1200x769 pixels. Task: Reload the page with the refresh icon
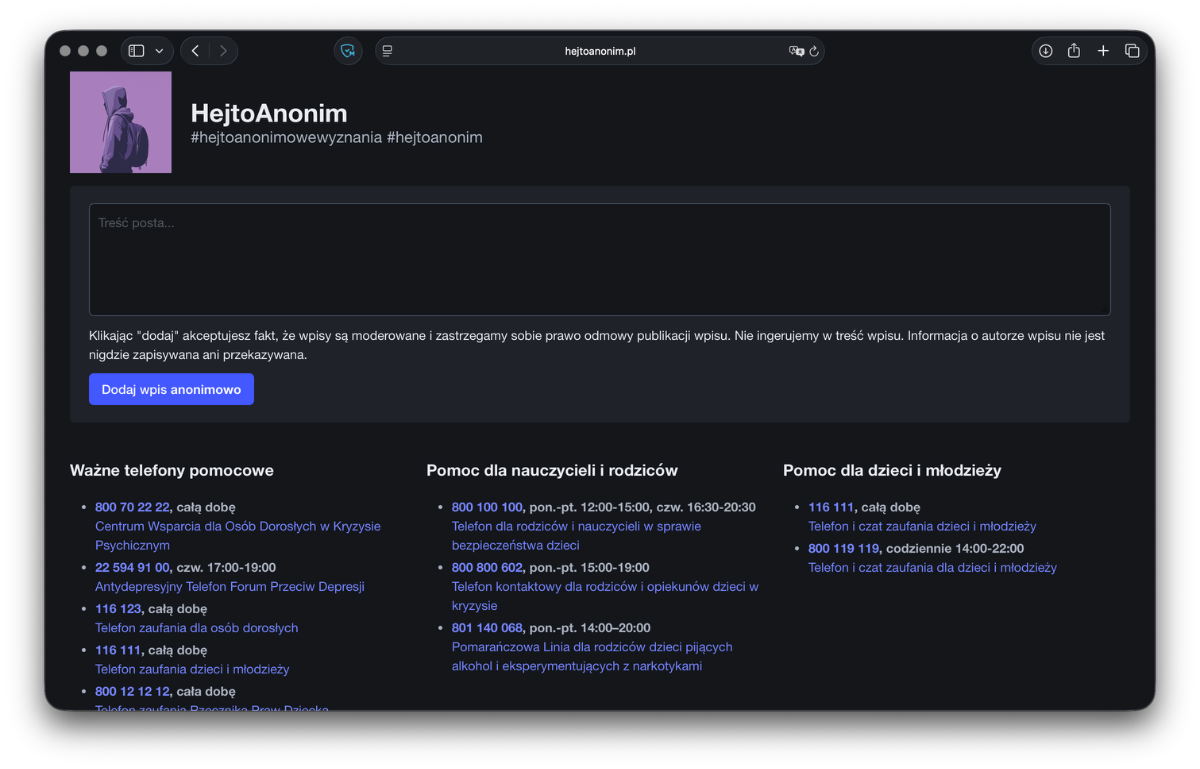pos(814,51)
